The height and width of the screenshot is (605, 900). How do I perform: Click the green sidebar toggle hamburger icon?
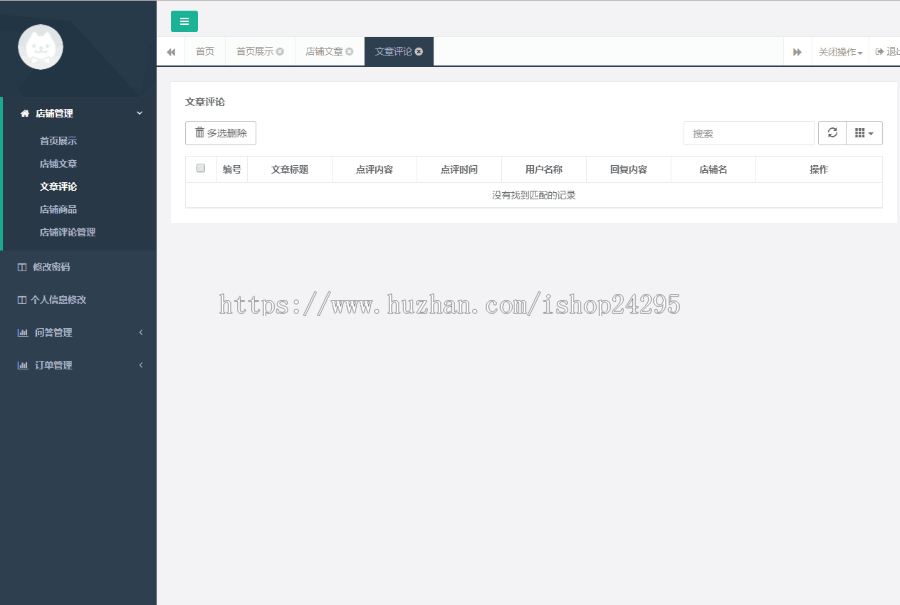click(x=183, y=21)
